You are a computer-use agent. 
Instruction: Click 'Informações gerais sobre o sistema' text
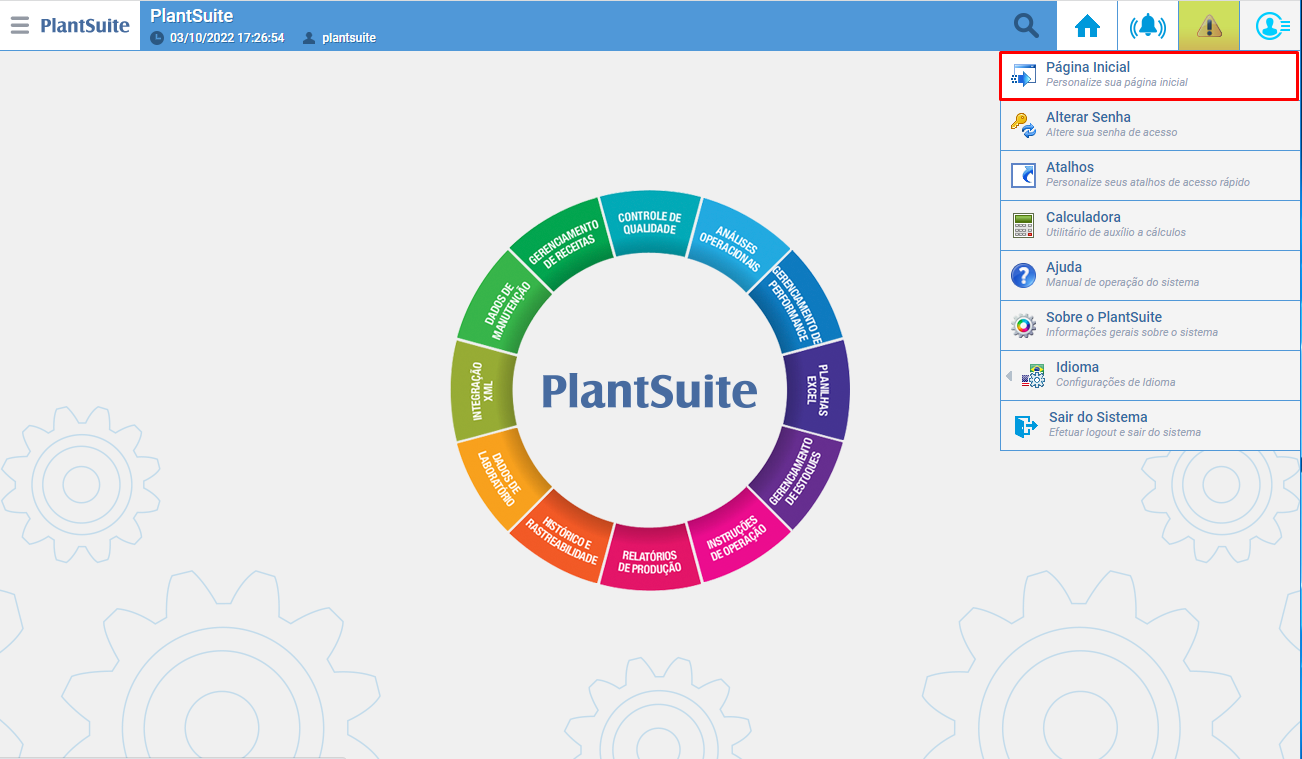coord(1132,332)
